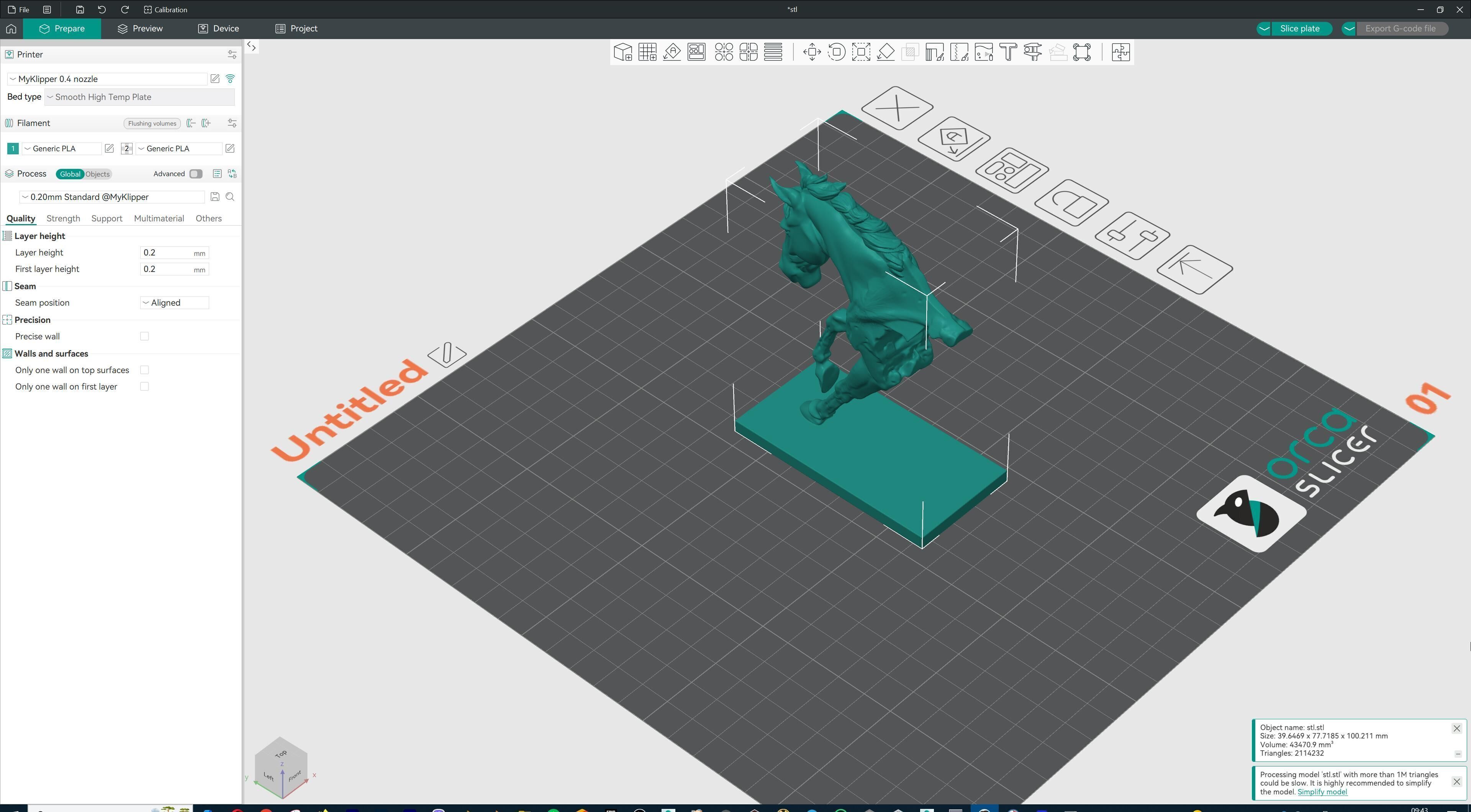Remove plate with X icon on bed
Image resolution: width=1471 pixels, height=812 pixels.
point(897,108)
